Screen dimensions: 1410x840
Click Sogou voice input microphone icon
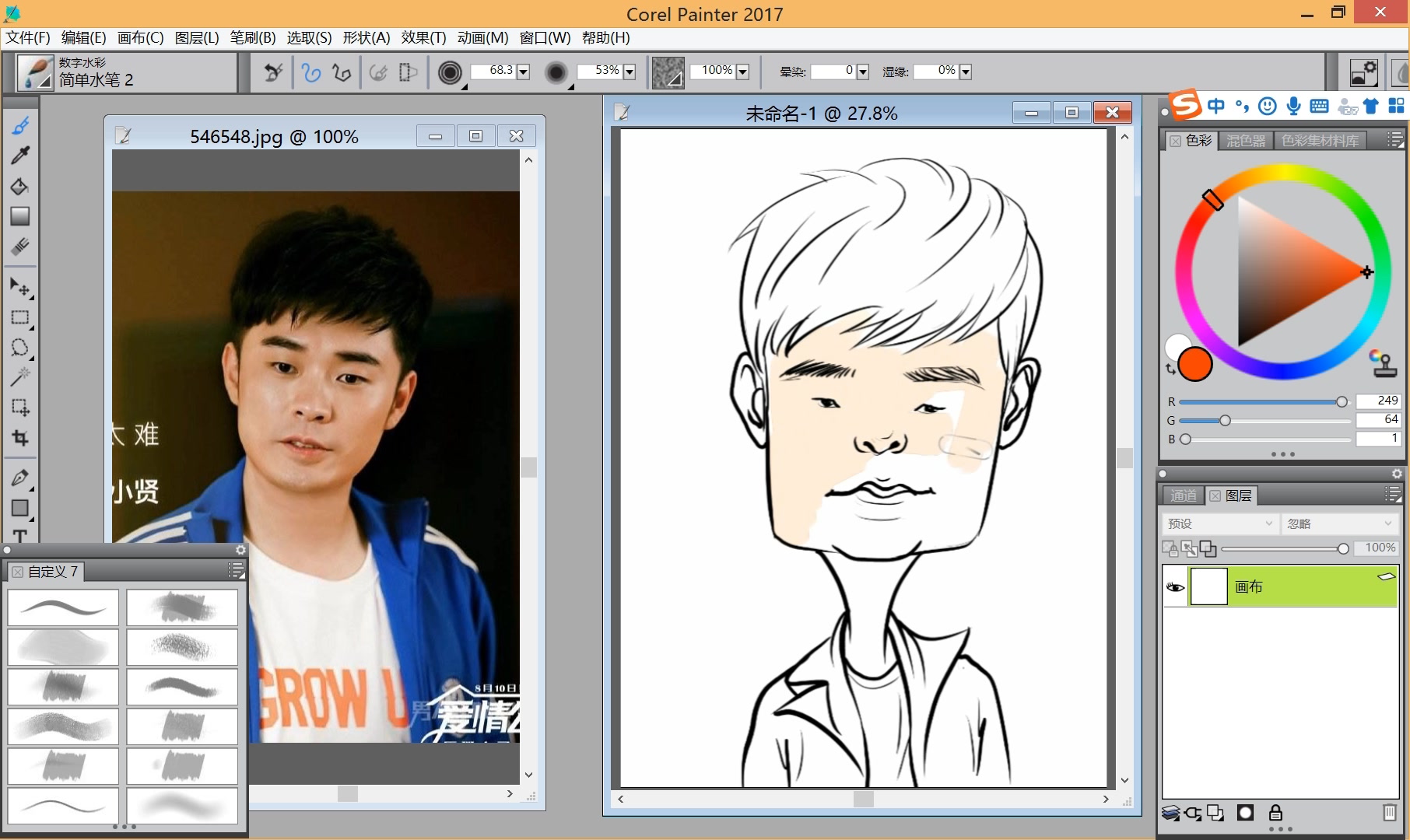[1293, 106]
